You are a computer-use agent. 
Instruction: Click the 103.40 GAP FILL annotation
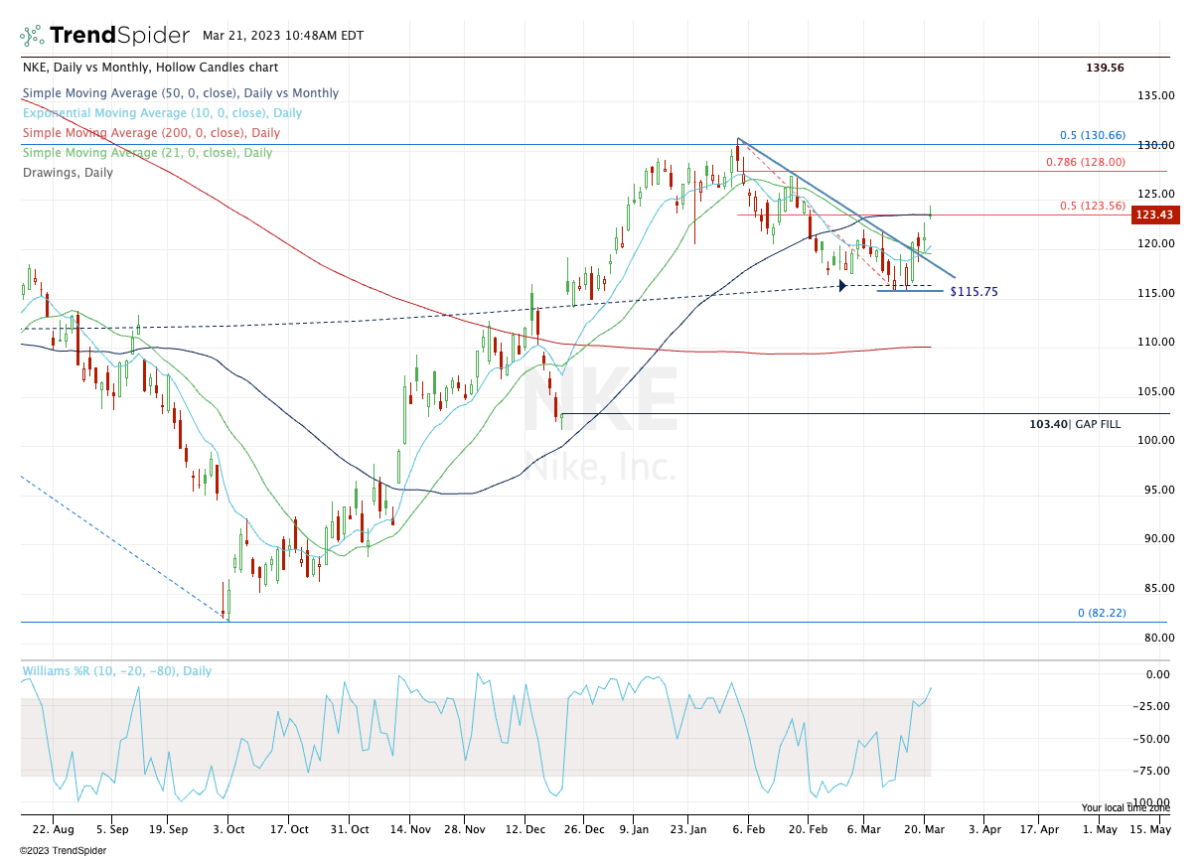[1075, 424]
